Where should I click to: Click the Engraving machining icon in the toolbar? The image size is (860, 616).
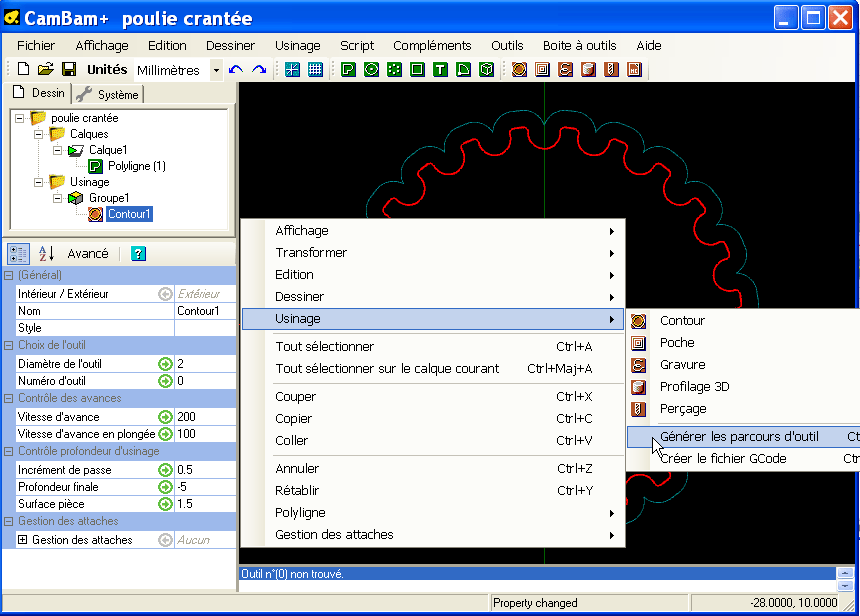click(565, 70)
